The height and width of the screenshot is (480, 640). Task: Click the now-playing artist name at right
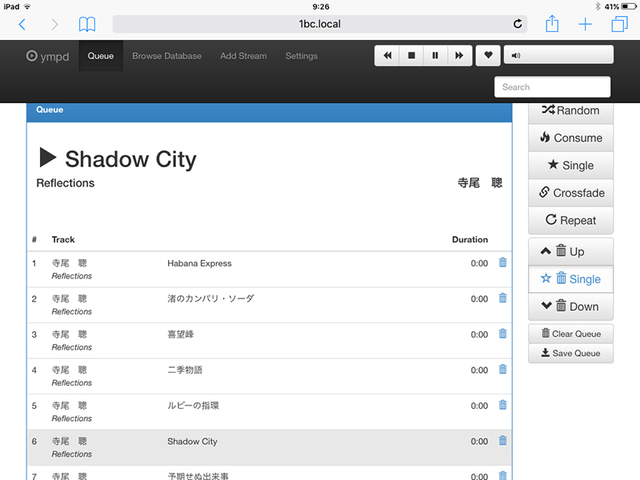[x=480, y=183]
